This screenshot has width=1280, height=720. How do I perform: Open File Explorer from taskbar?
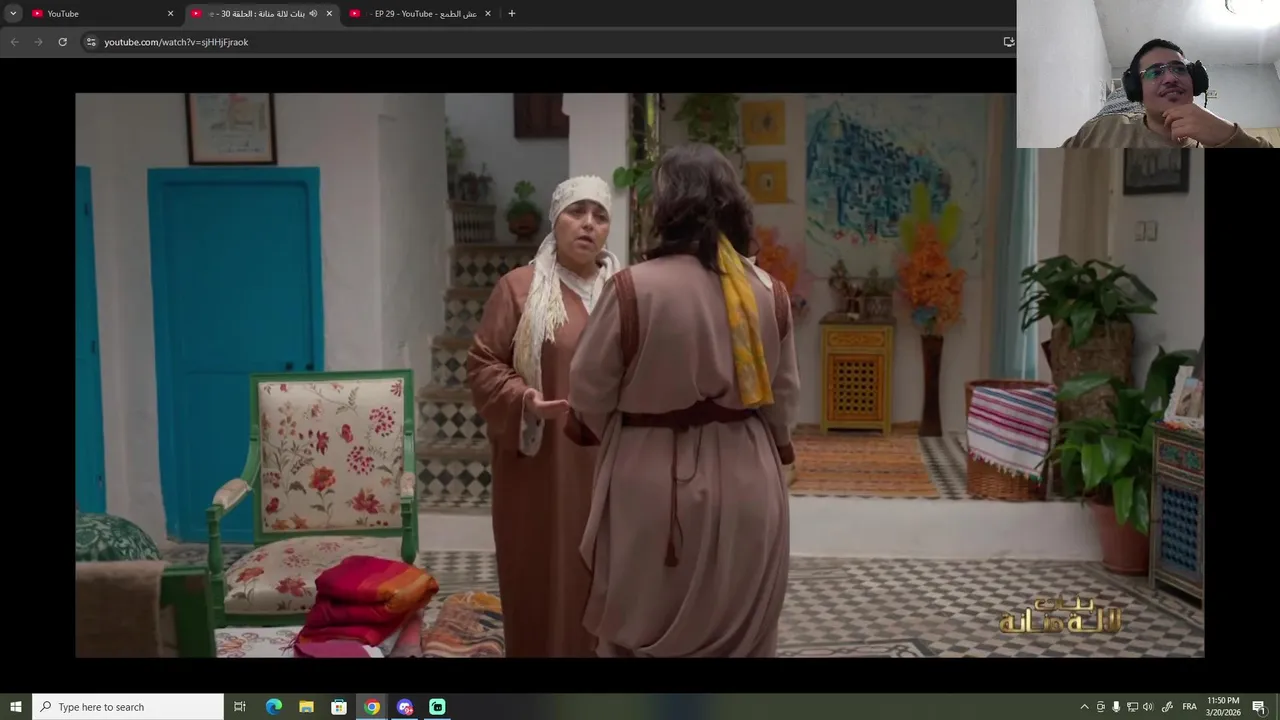click(306, 707)
